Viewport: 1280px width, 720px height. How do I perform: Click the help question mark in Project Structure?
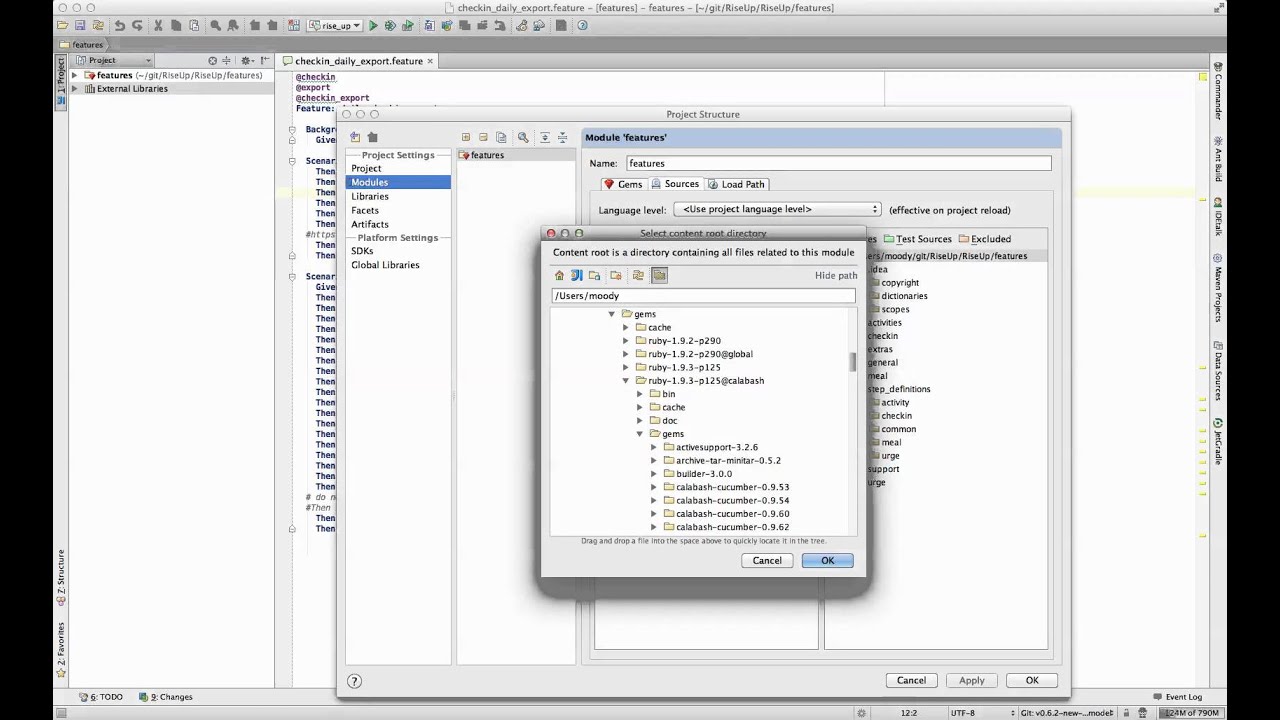[354, 681]
